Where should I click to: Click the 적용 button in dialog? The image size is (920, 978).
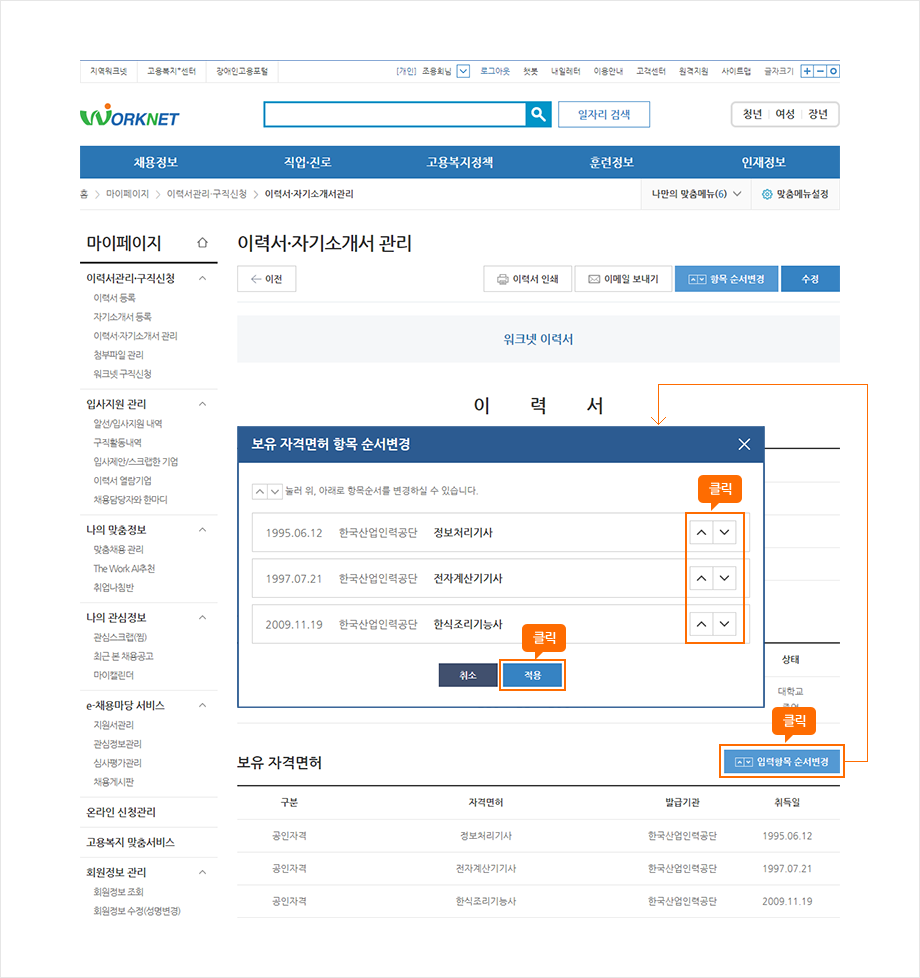pyautogui.click(x=532, y=675)
